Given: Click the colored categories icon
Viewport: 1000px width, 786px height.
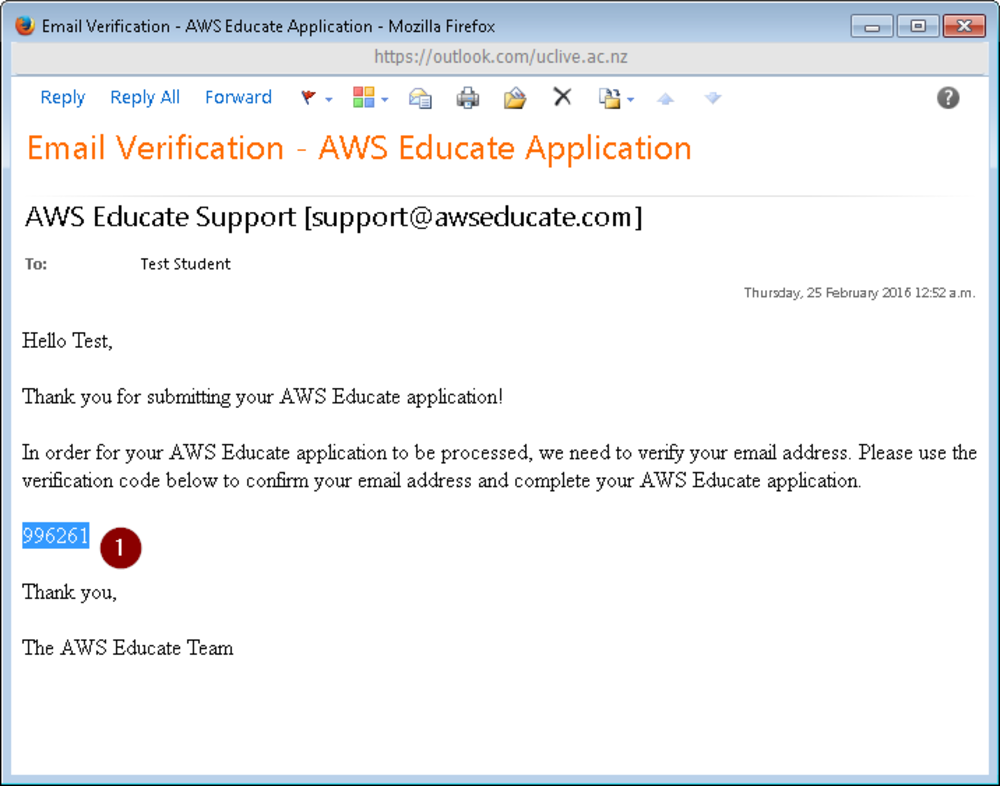Looking at the screenshot, I should click(364, 98).
